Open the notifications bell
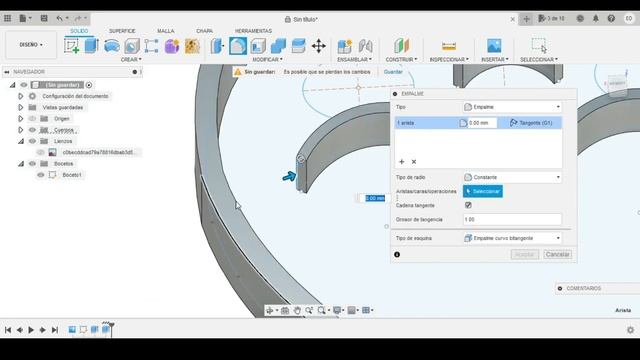The image size is (640, 360). 596,18
